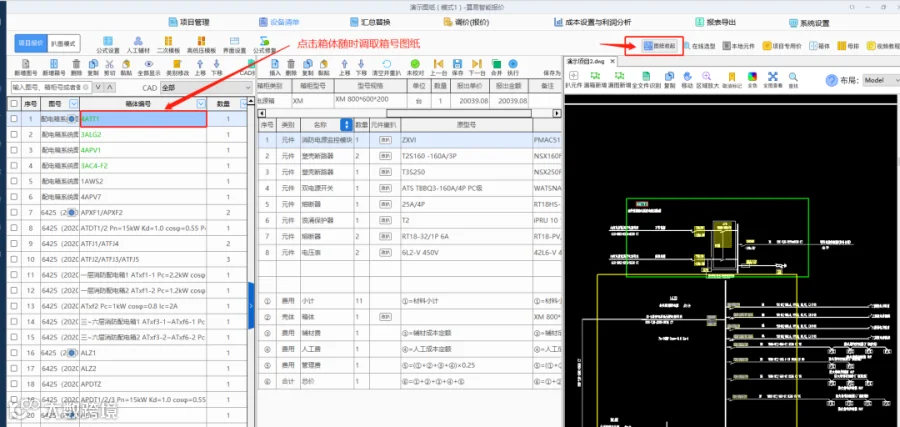Image resolution: width=900 pixels, height=427 pixels.
Task: Click the 图纸收起 button
Action: (x=660, y=45)
